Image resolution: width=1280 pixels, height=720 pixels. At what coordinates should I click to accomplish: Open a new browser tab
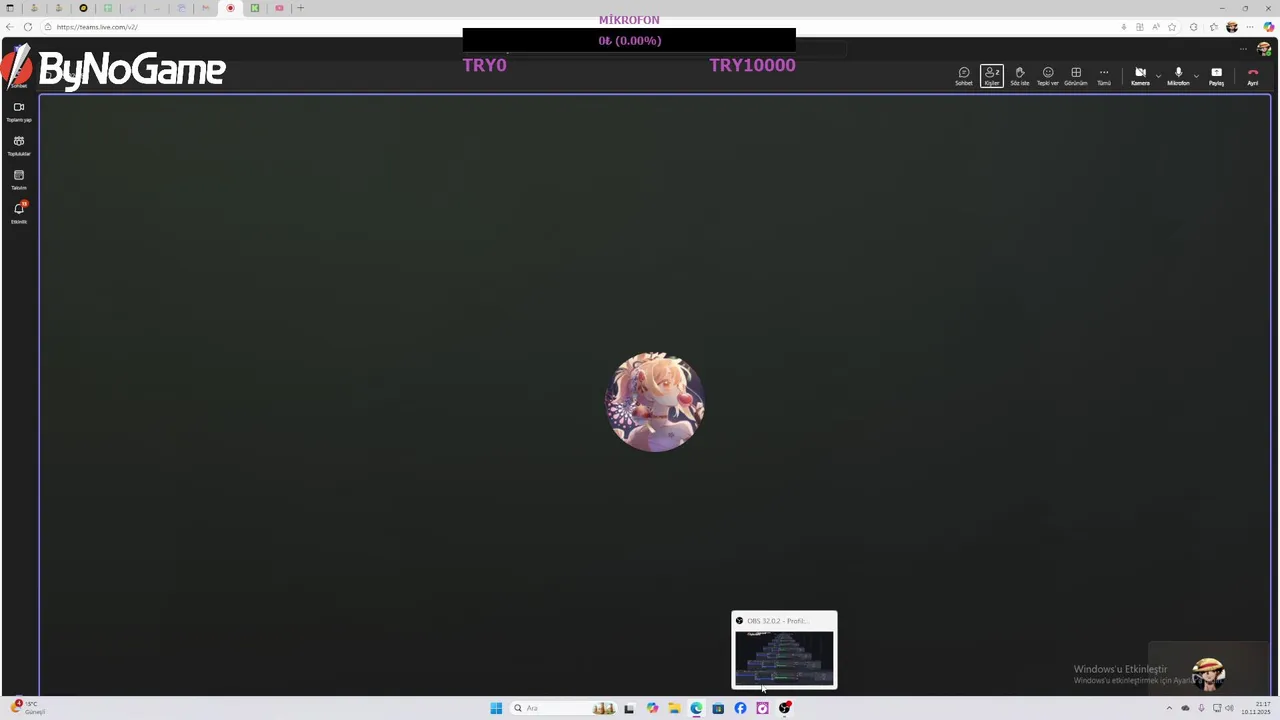pos(300,8)
